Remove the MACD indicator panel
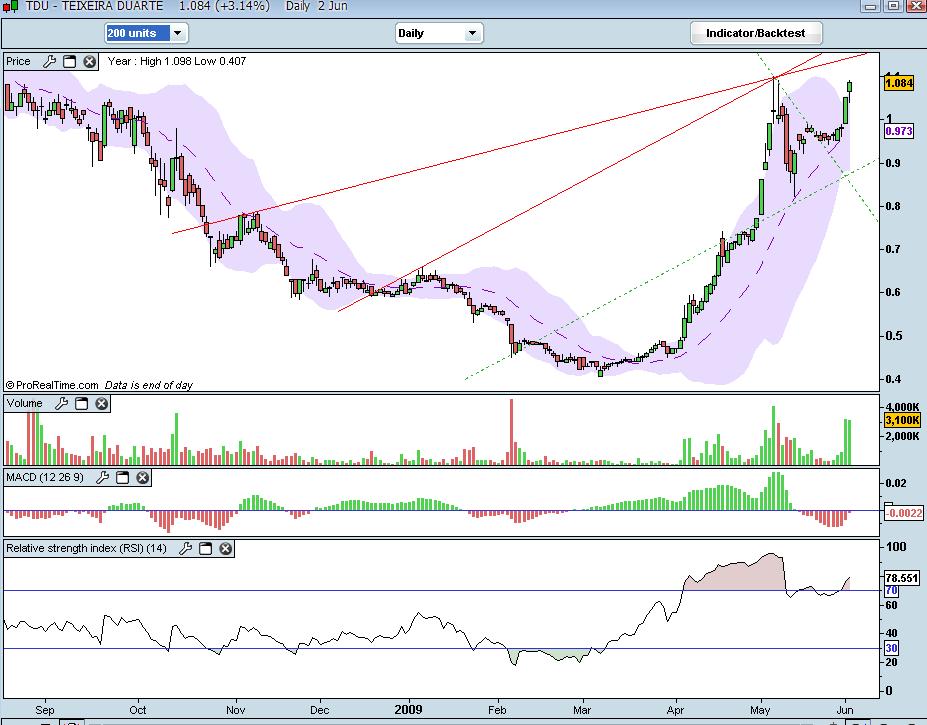The height and width of the screenshot is (725, 927). [x=142, y=478]
